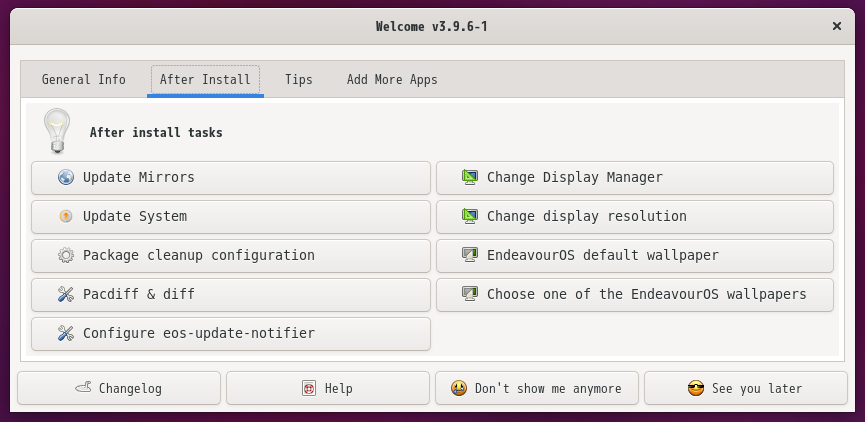Image resolution: width=865 pixels, height=422 pixels.
Task: Click the tools icon beside Pacdiff & diff
Action: (66, 294)
